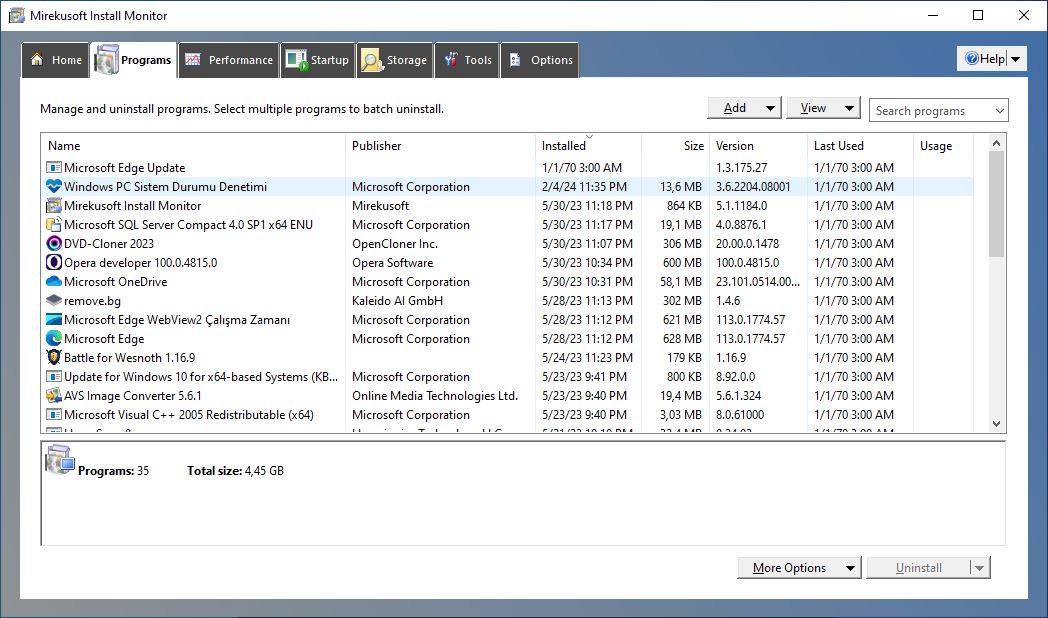Click the Microsoft SQL Server Compact icon
1048x618 pixels.
tap(53, 224)
